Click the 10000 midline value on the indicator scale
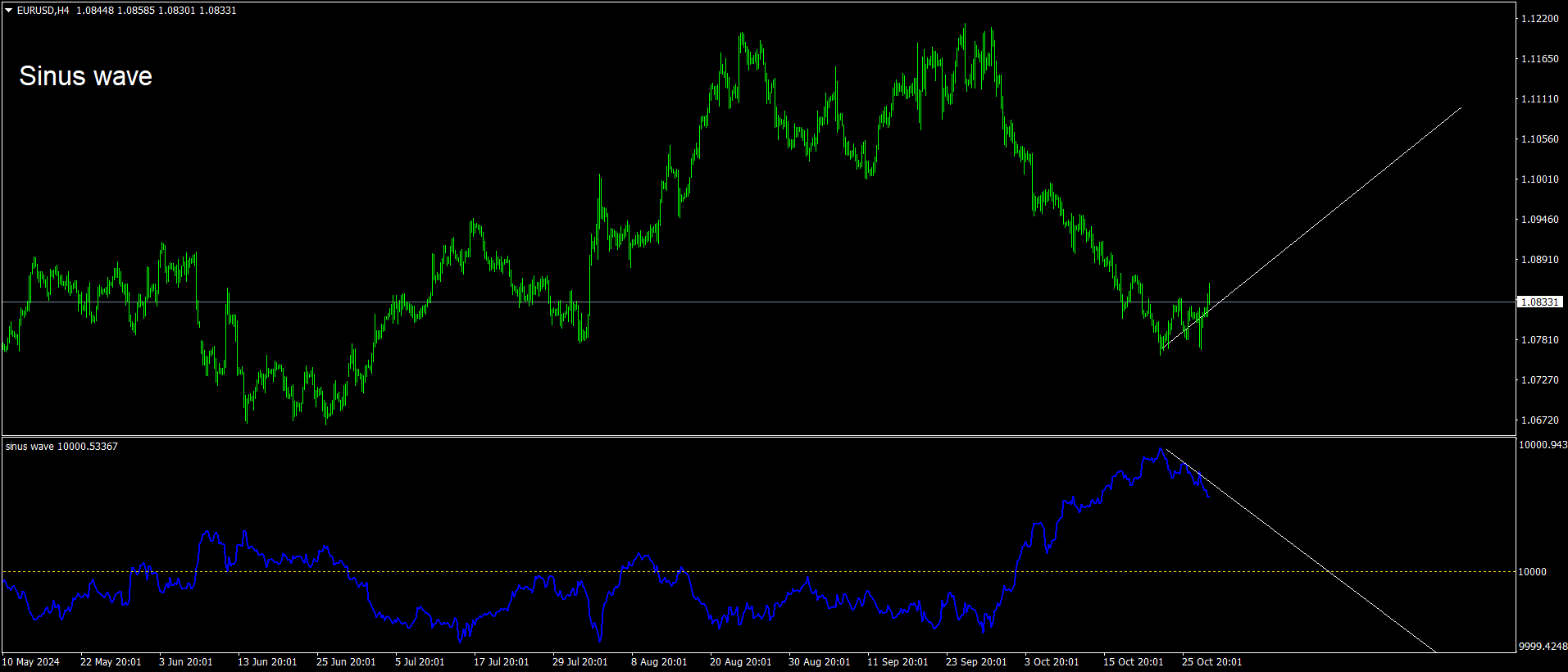 (1533, 572)
